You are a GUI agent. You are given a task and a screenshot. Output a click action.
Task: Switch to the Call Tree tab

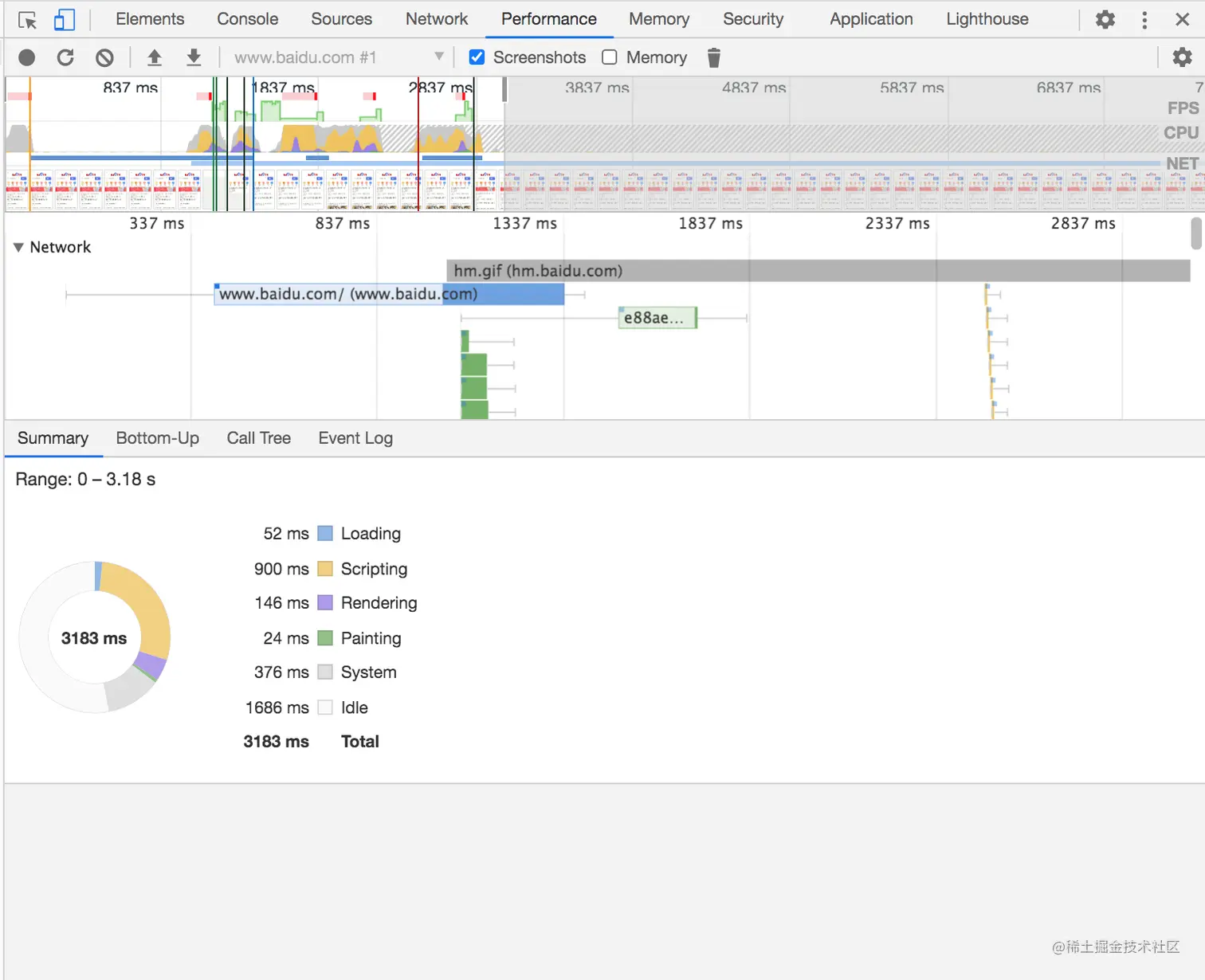pos(259,438)
